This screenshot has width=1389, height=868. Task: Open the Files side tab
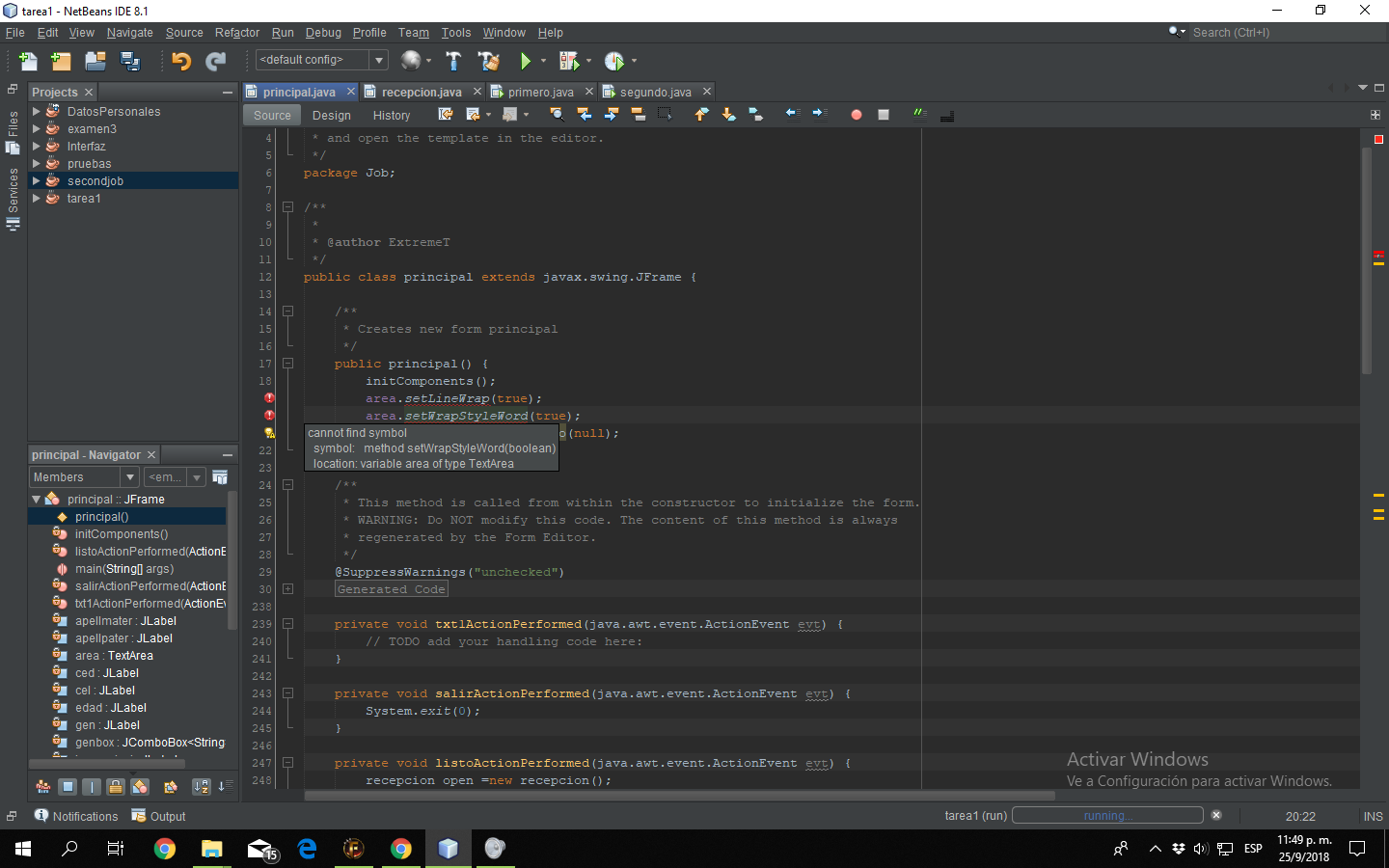pos(14,132)
